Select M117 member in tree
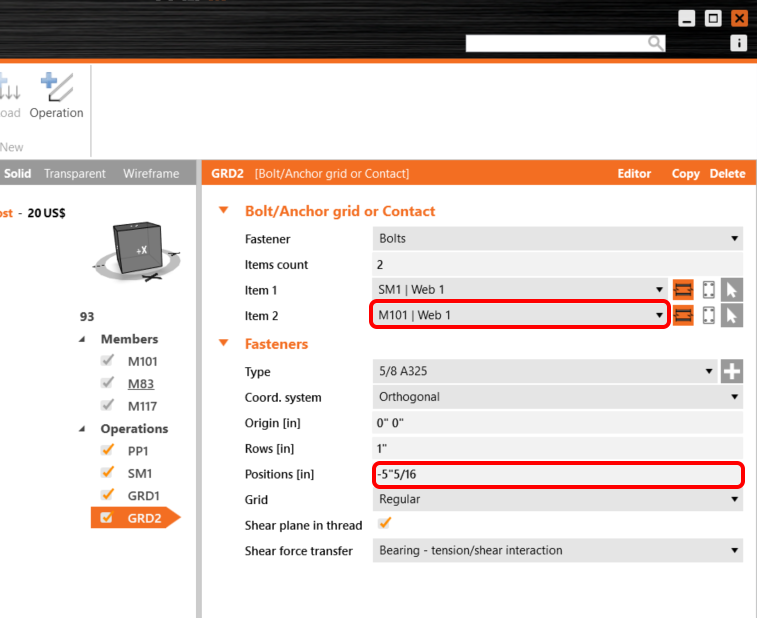The height and width of the screenshot is (618, 757). tap(142, 406)
